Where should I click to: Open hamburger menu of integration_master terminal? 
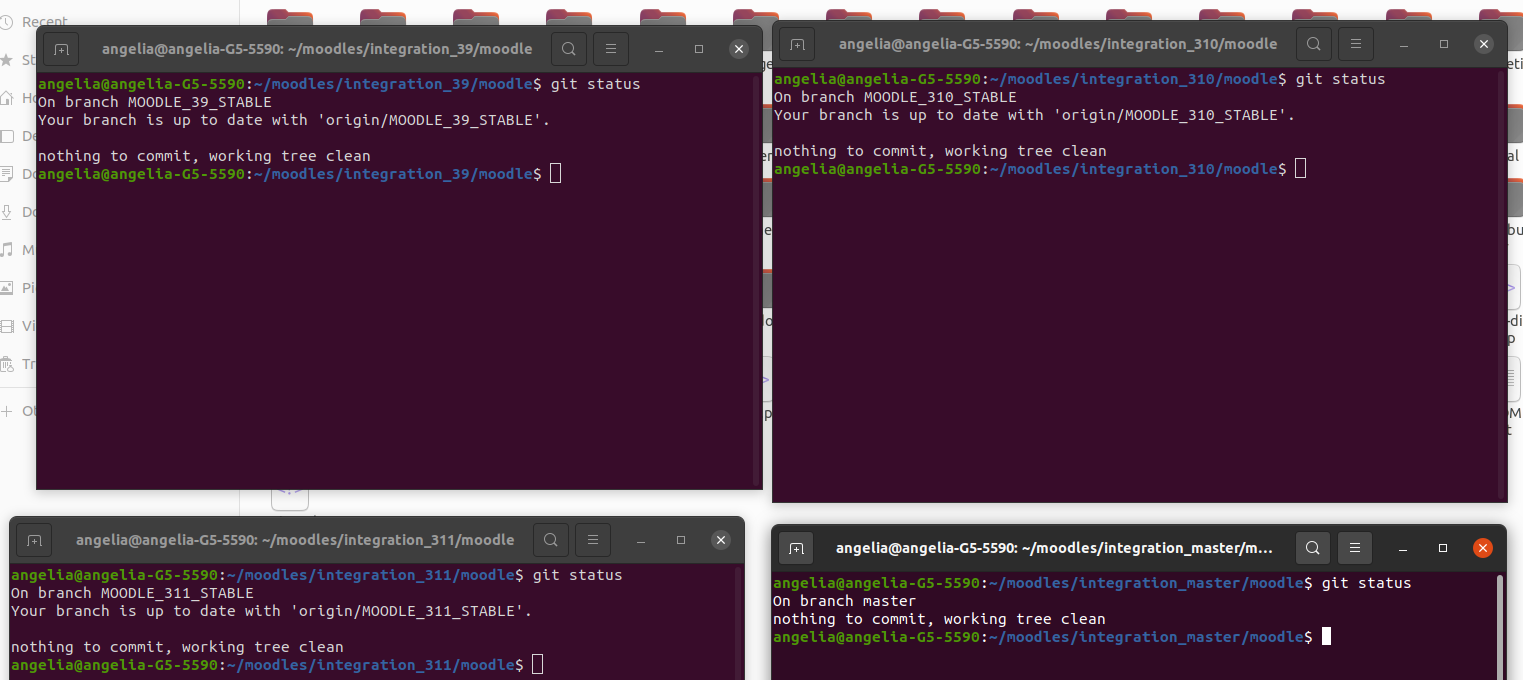pos(1355,548)
